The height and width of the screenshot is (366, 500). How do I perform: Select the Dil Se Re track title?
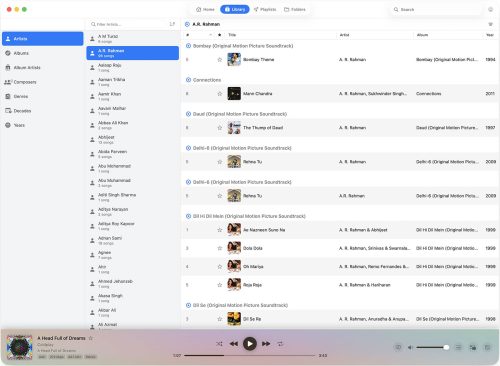tap(252, 319)
